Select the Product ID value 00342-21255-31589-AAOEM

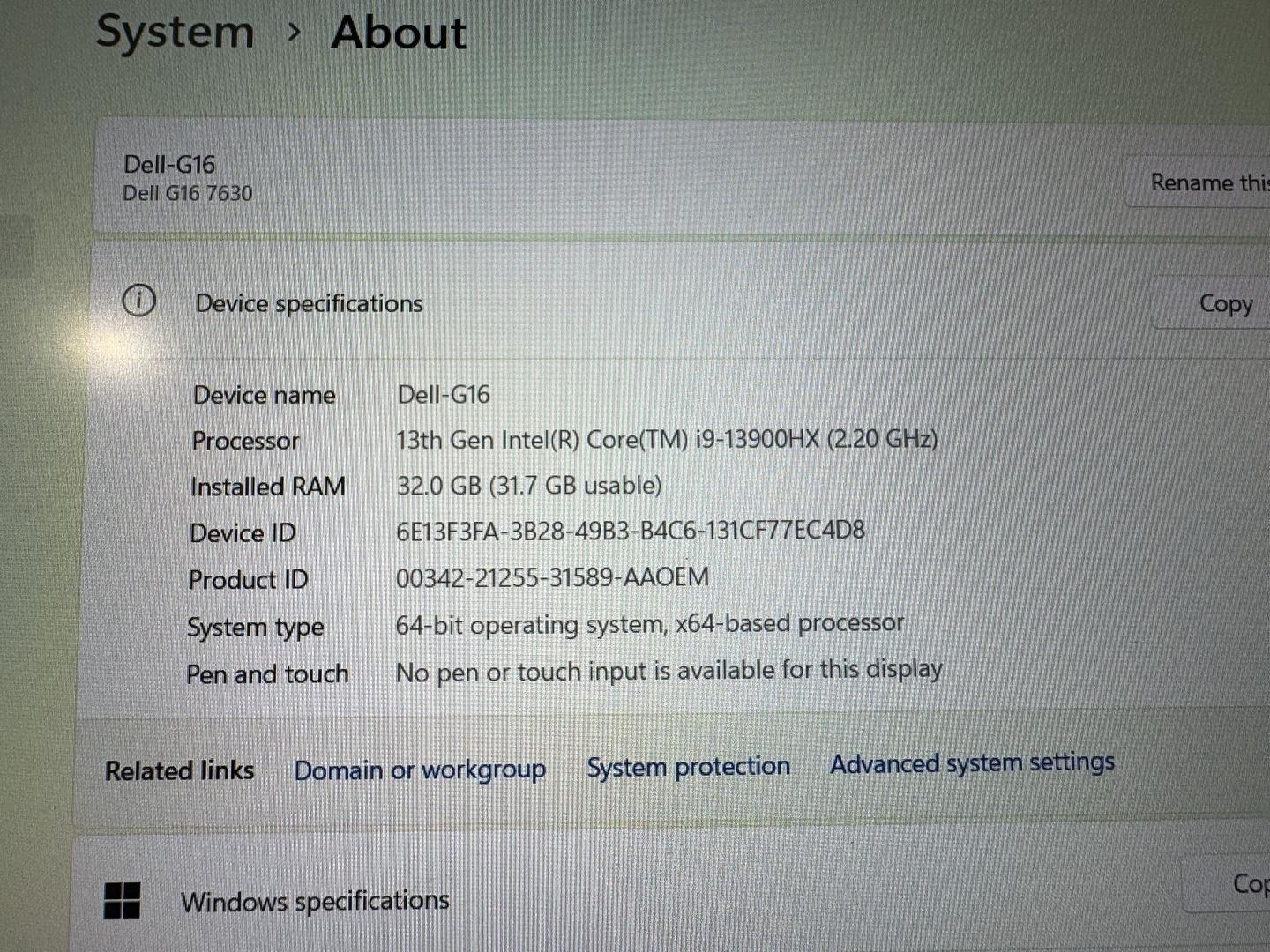(552, 577)
